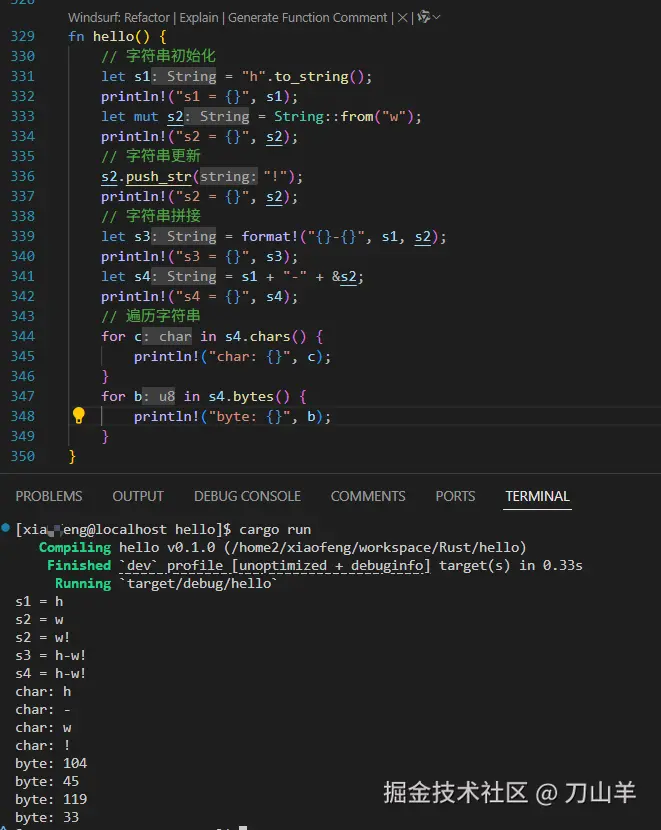
Task: Click the underlined dev profile text in terminal
Action: pos(275,565)
